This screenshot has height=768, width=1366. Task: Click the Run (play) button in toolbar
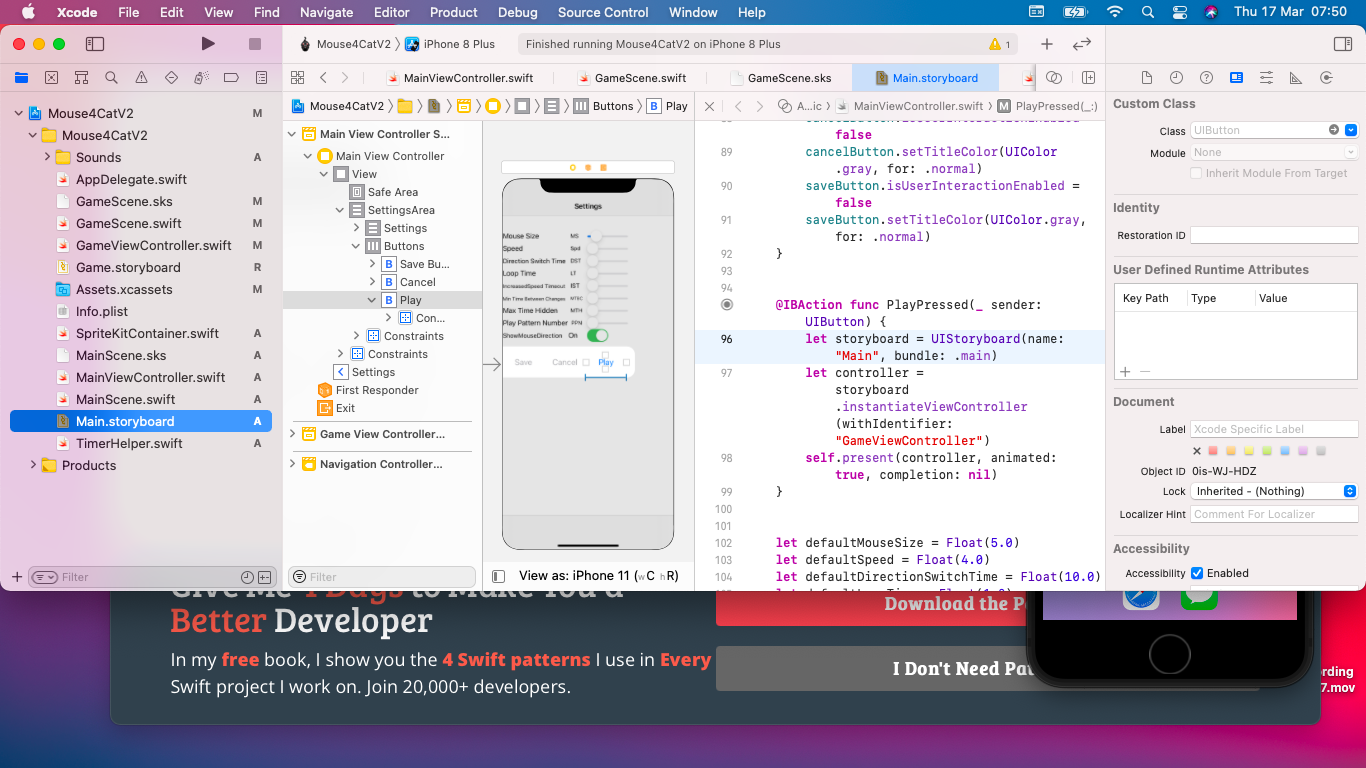[208, 44]
